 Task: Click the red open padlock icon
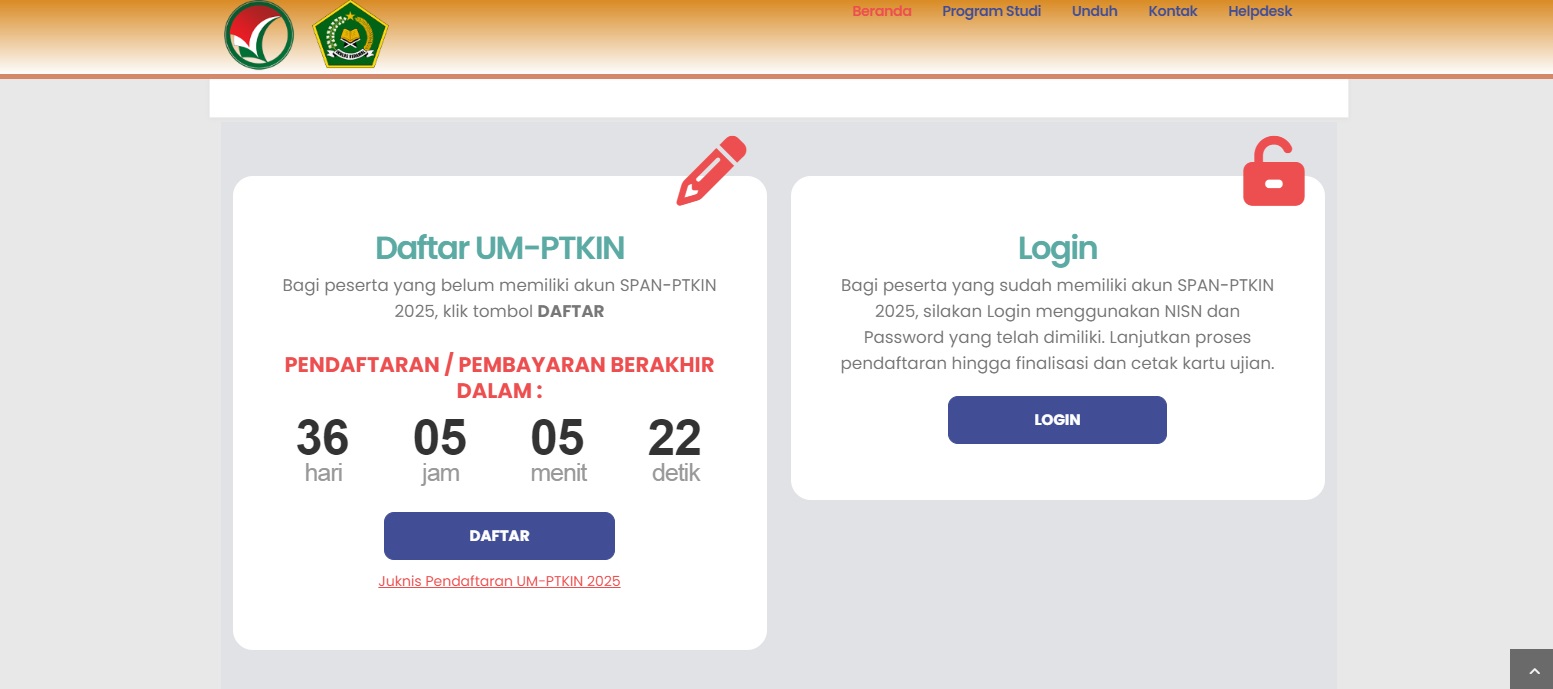1273,172
